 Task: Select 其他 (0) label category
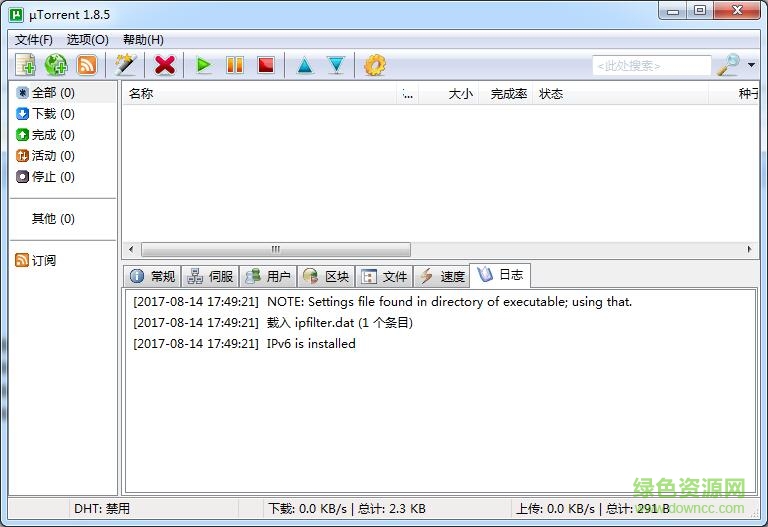53,218
